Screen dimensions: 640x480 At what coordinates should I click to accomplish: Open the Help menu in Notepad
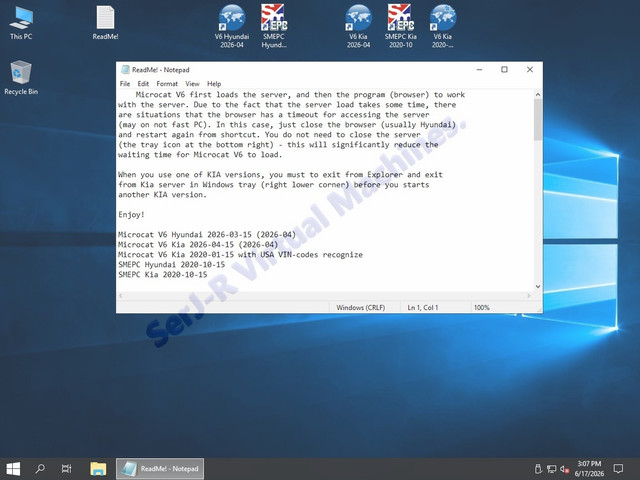pyautogui.click(x=214, y=84)
